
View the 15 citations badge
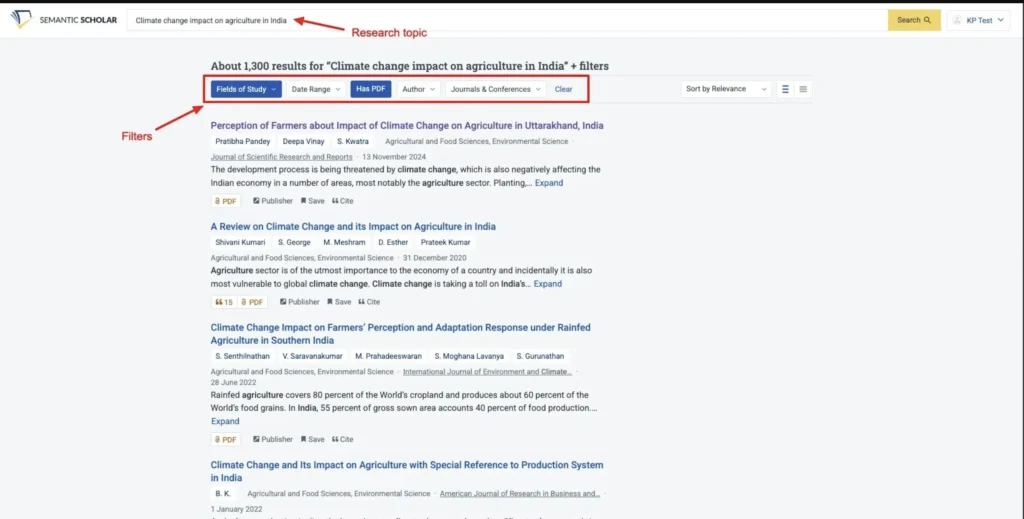coord(223,302)
